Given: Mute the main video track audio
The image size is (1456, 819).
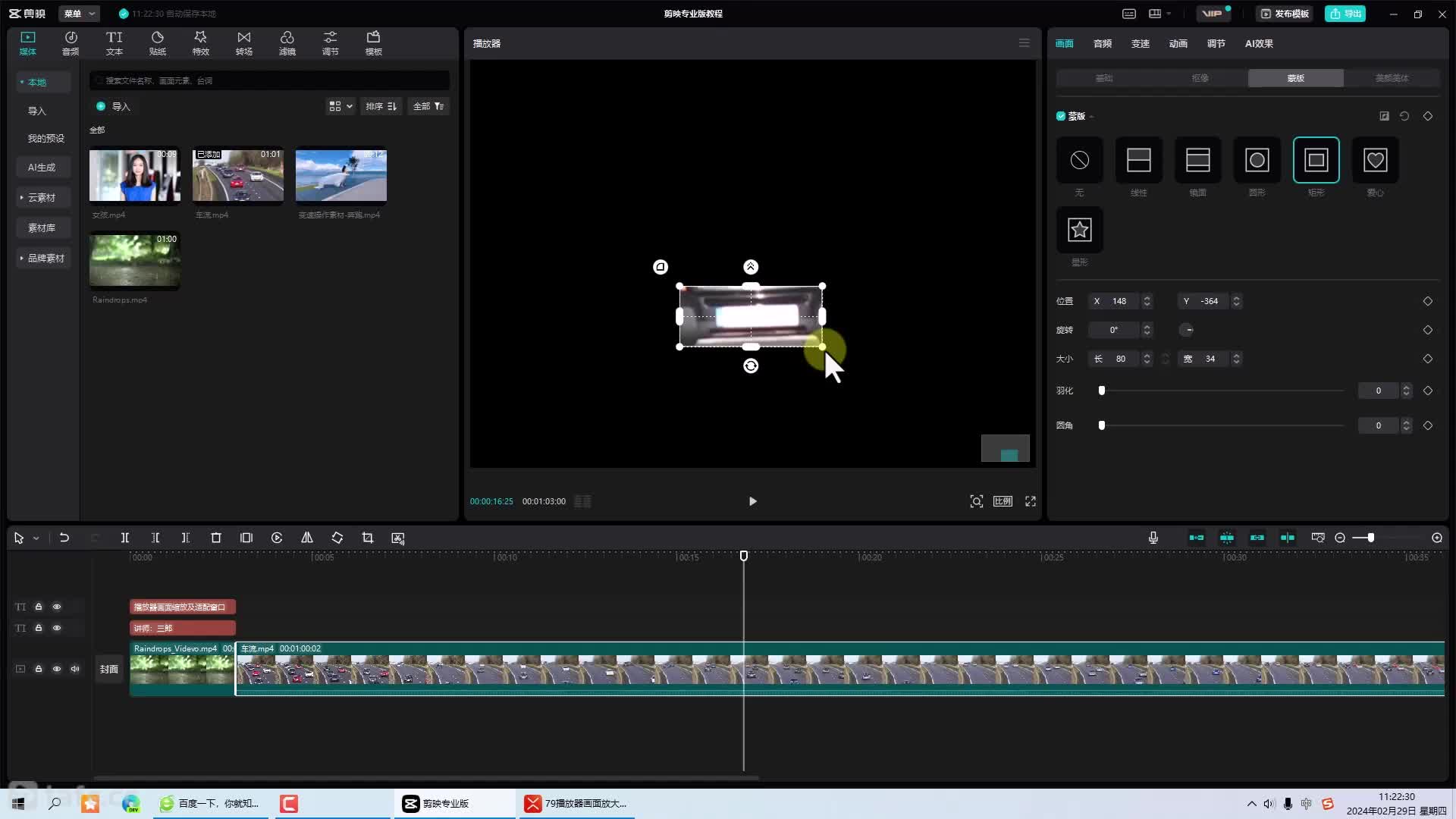Looking at the screenshot, I should tap(75, 669).
